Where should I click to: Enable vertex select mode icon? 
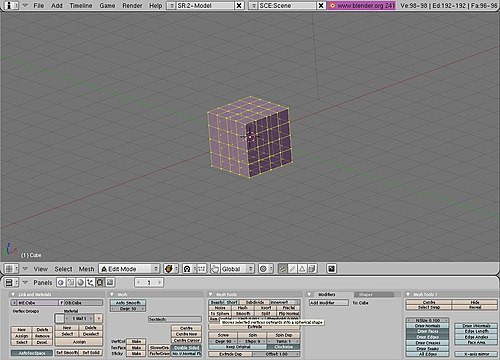tap(282, 269)
